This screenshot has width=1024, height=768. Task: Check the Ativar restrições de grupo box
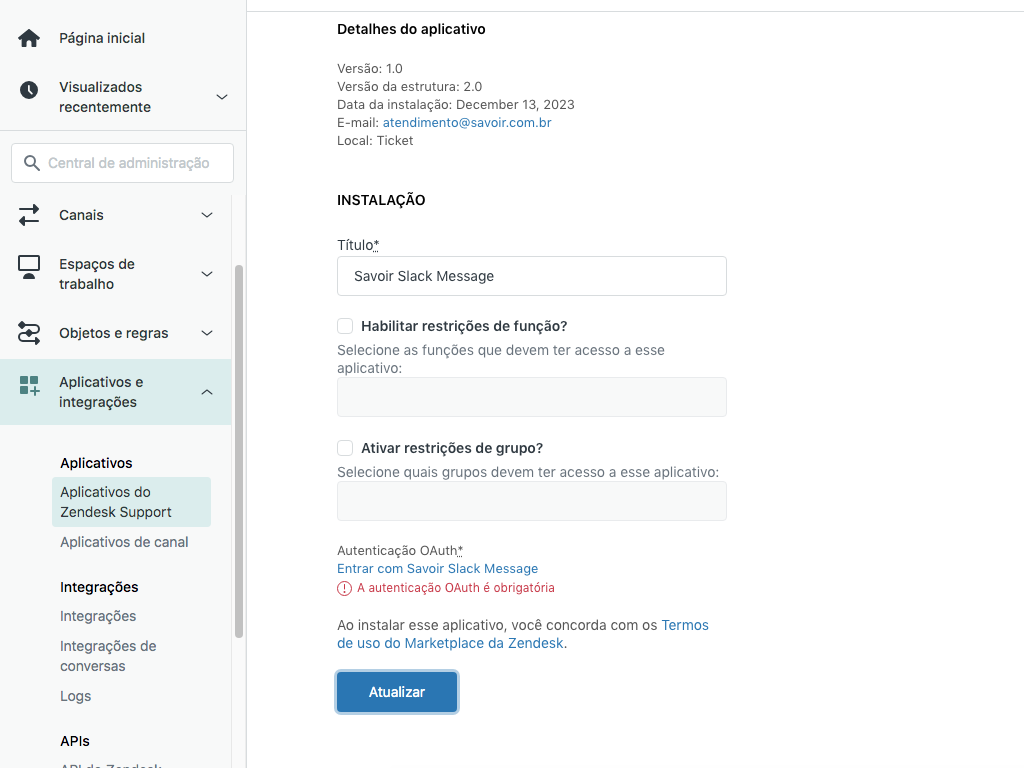[345, 448]
